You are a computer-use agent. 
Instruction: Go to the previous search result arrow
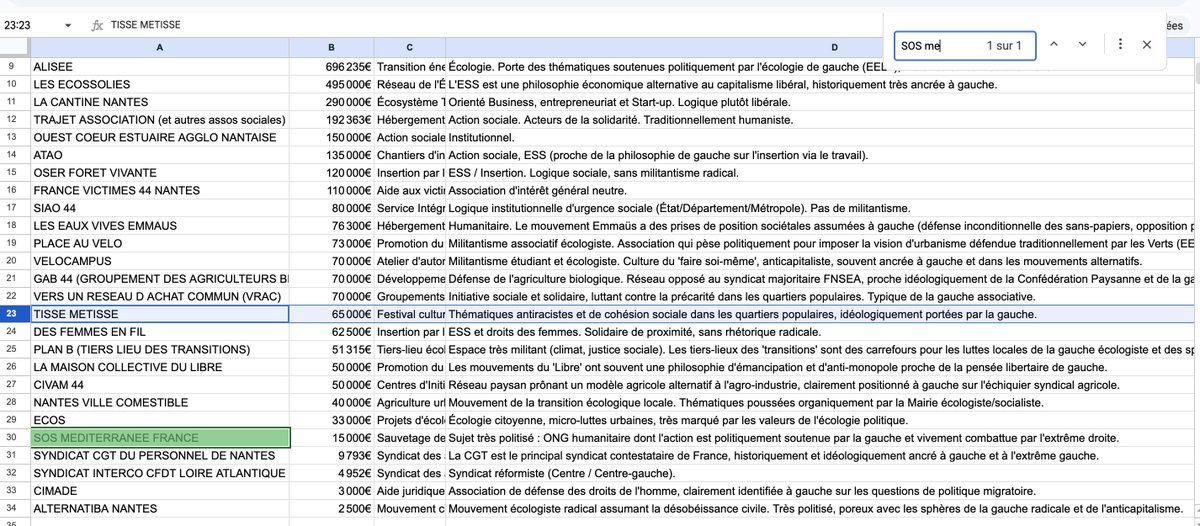pos(1056,44)
